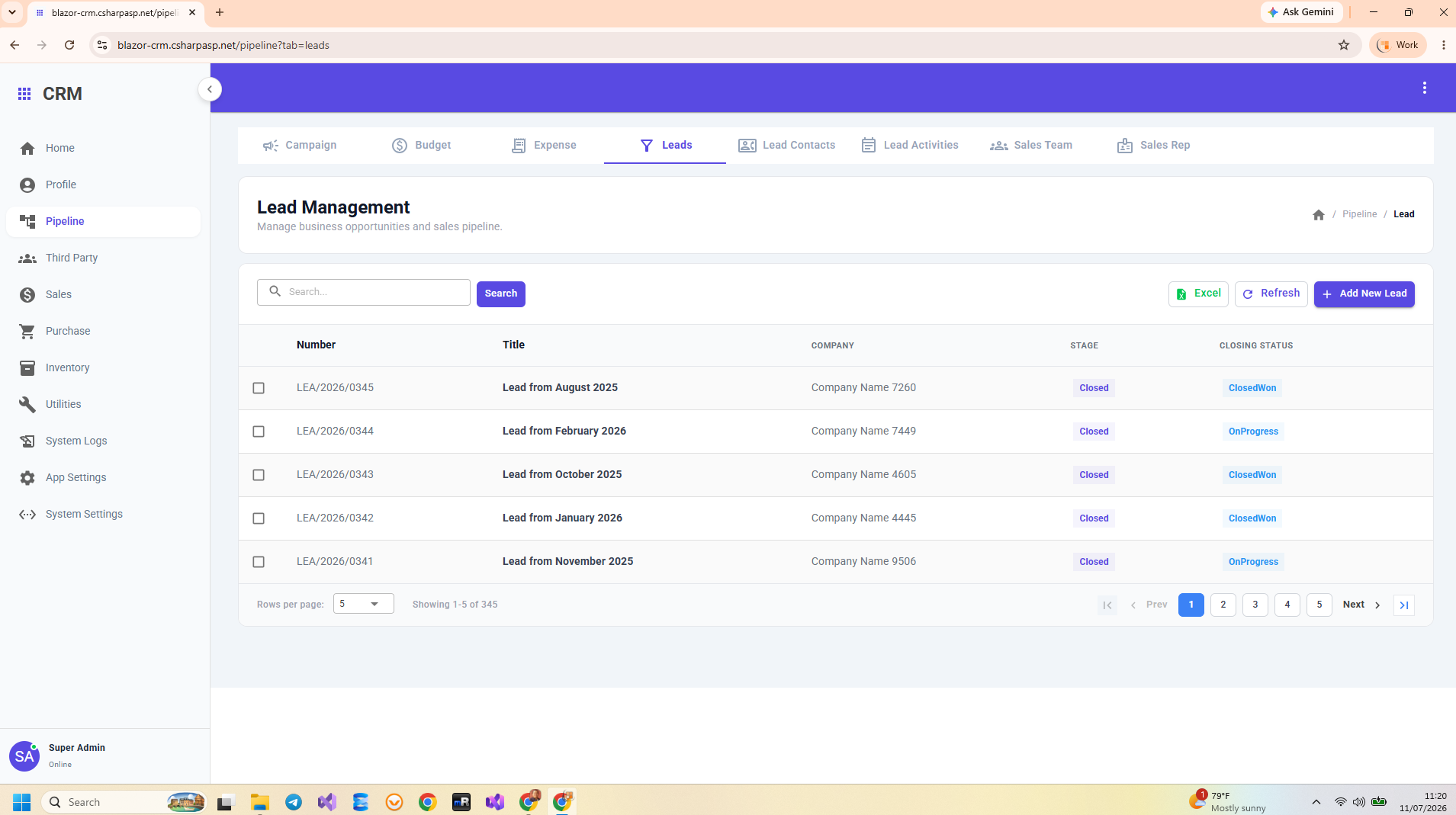Sort by the Number column header
Screen dimensions: 1456x815
[x=316, y=345]
